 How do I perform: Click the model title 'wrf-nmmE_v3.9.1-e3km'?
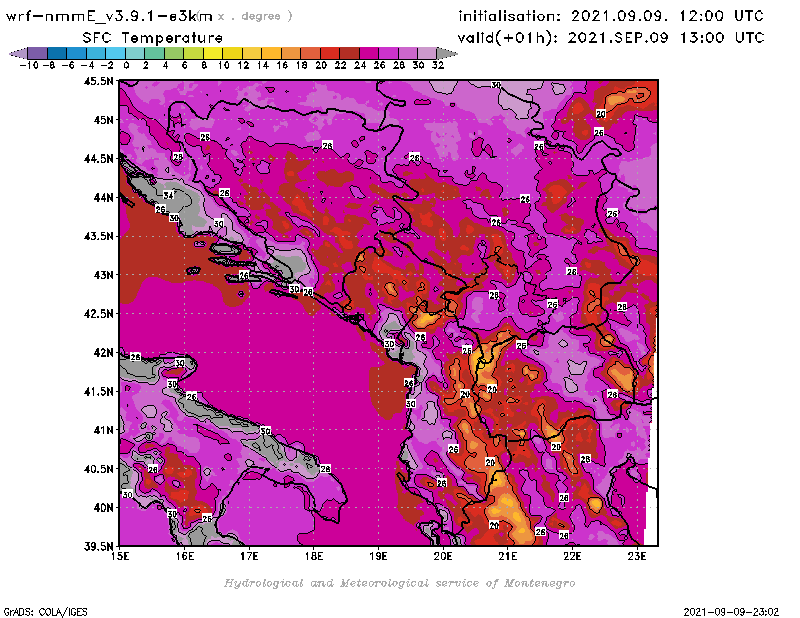[109, 16]
